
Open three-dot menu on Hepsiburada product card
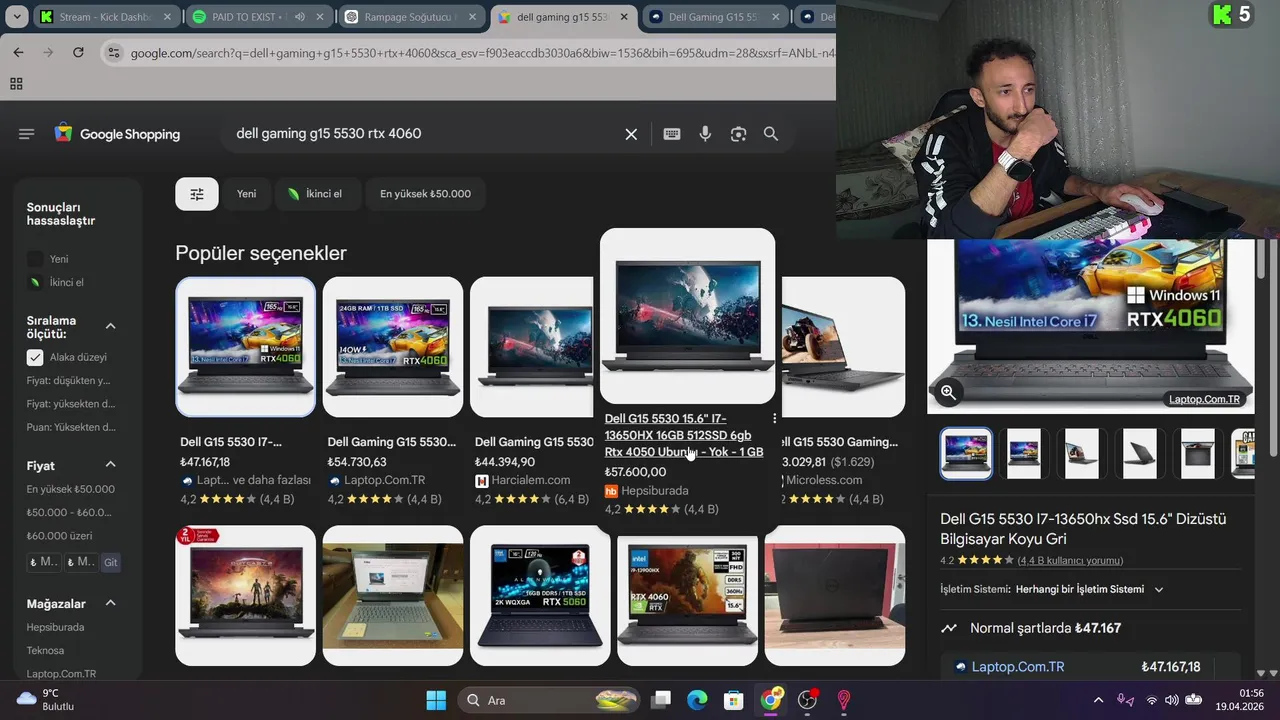pos(774,419)
